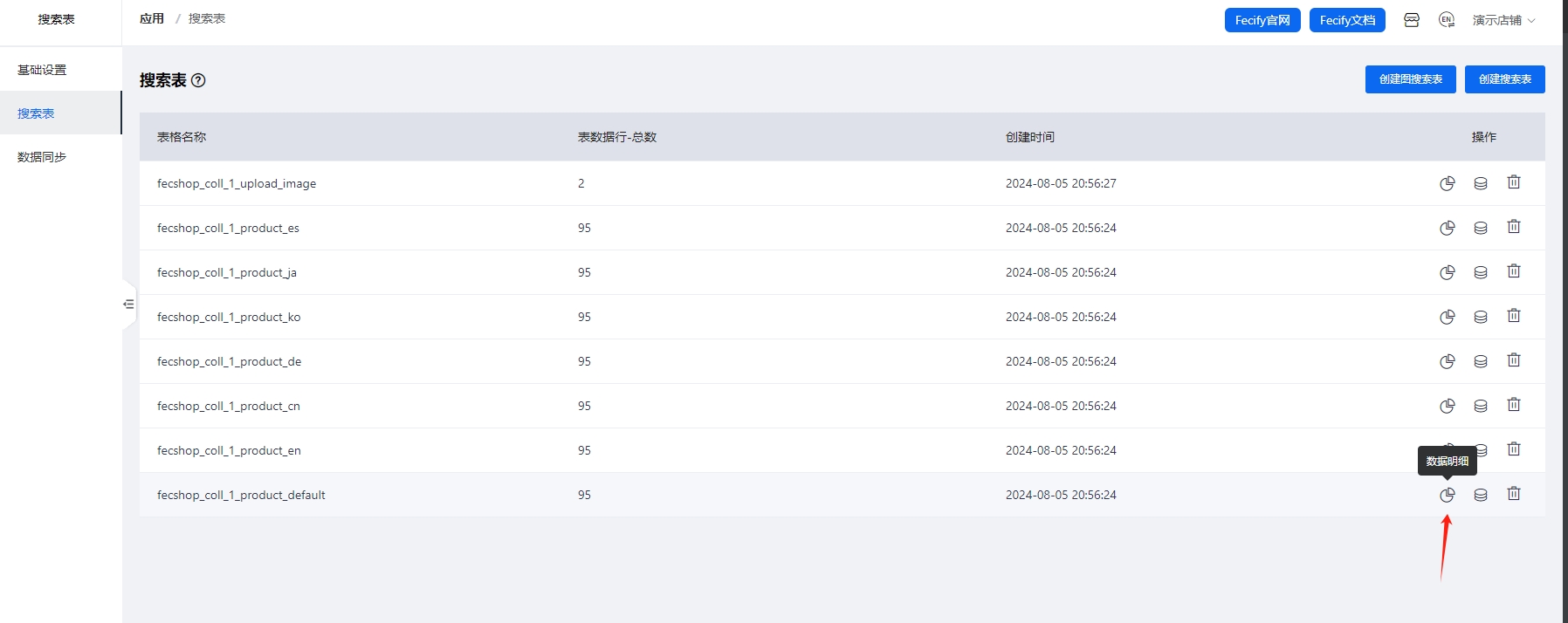Image resolution: width=1568 pixels, height=623 pixels.
Task: Open data details for fecshop_coll_1_product_cn
Action: pos(1448,406)
